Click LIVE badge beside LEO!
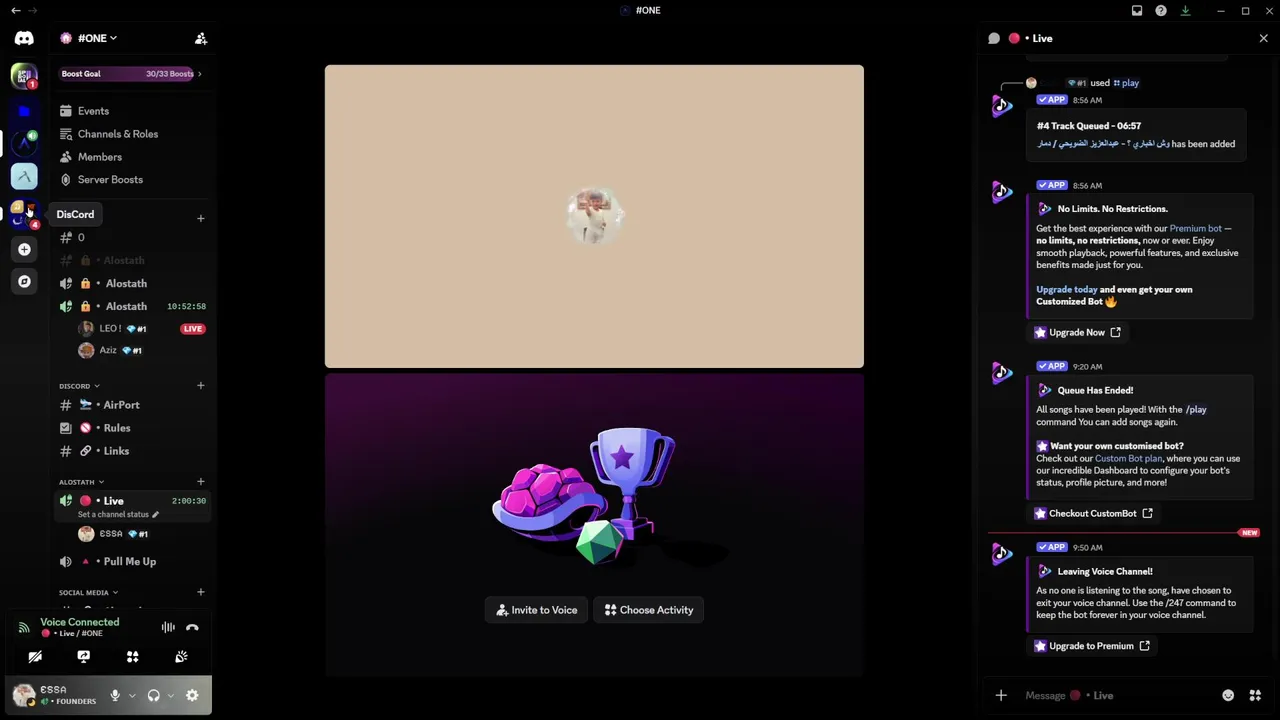Image resolution: width=1280 pixels, height=720 pixels. pyautogui.click(x=193, y=328)
